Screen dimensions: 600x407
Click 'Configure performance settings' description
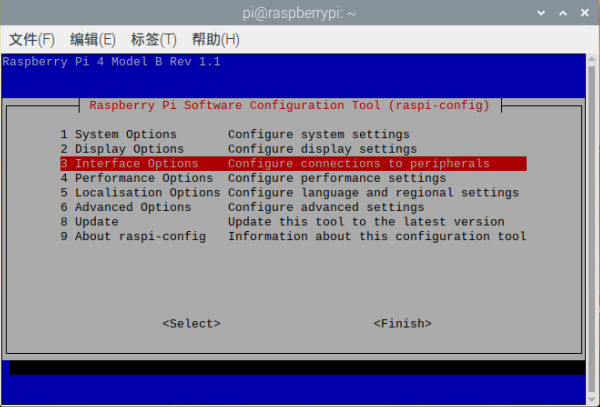[337, 178]
